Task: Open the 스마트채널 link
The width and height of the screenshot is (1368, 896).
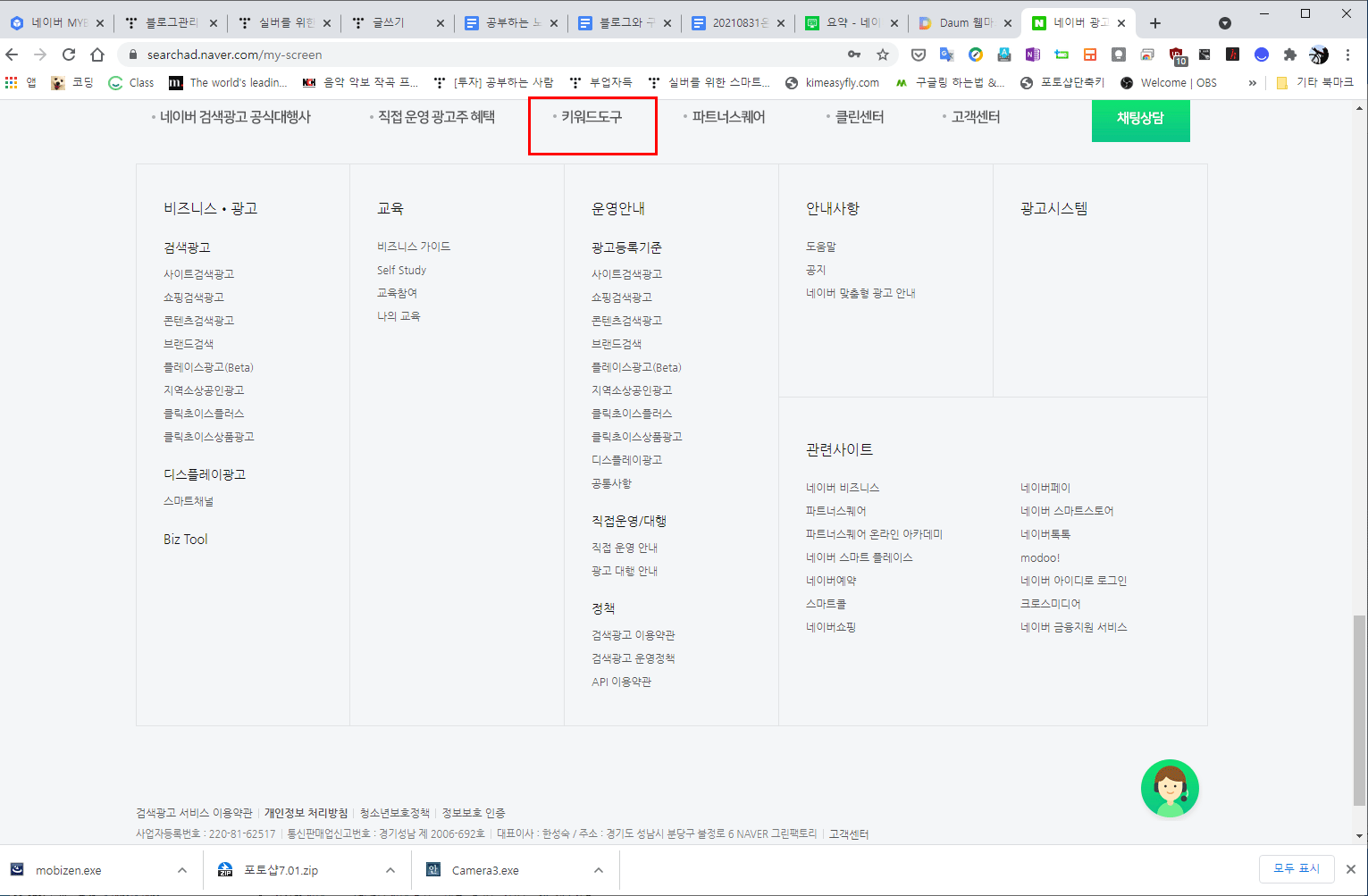Action: (x=189, y=501)
